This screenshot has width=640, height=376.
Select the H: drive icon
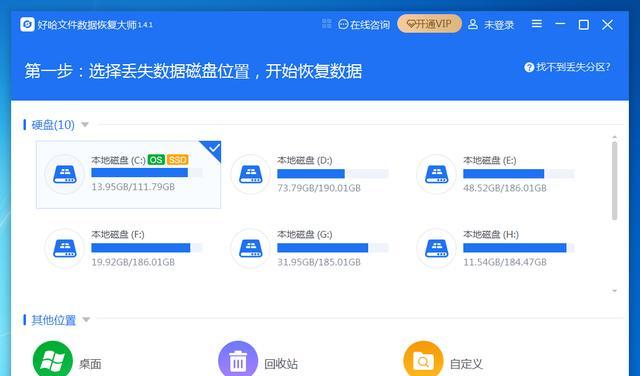[436, 248]
